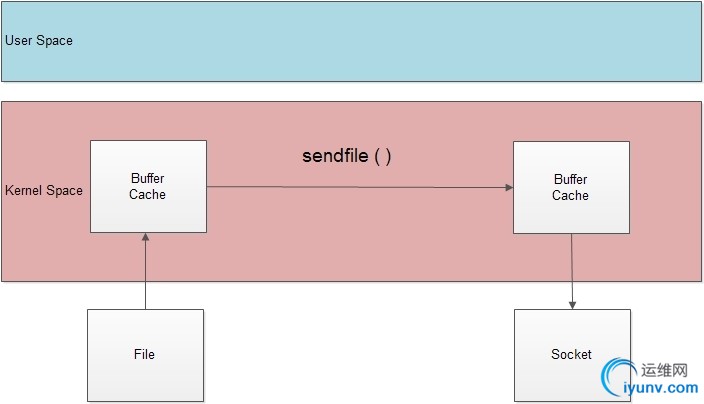Viewport: 704px width, 404px height.
Task: Select the blue User Space region
Action: point(352,41)
